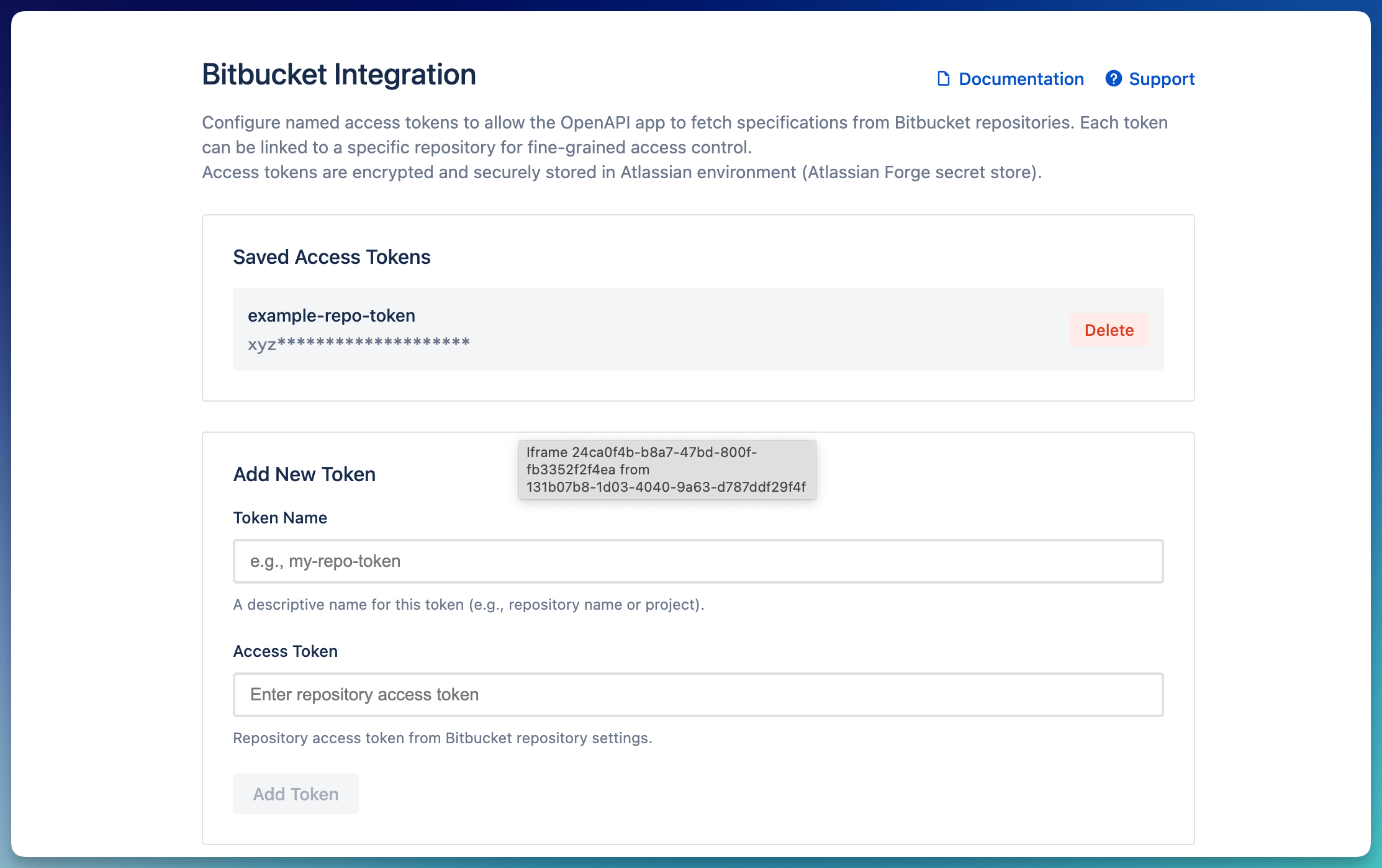Click the question mark icon beside Support
The image size is (1382, 868).
(1113, 79)
